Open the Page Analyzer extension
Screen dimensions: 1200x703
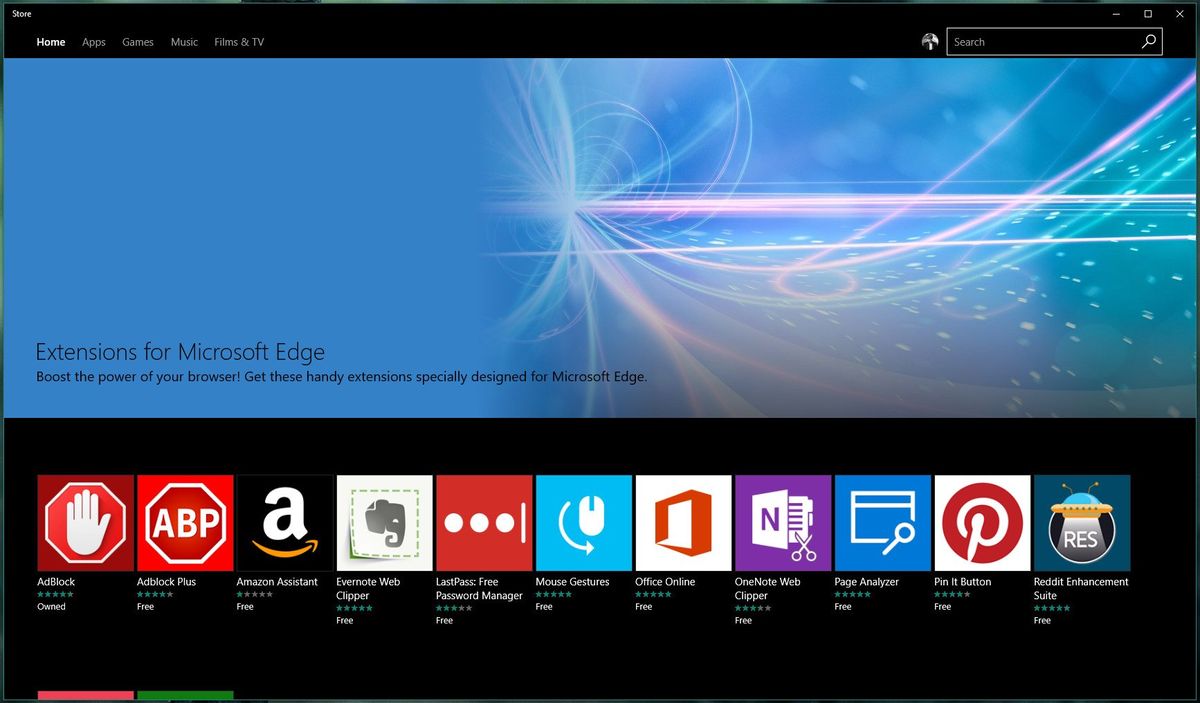pyautogui.click(x=882, y=522)
